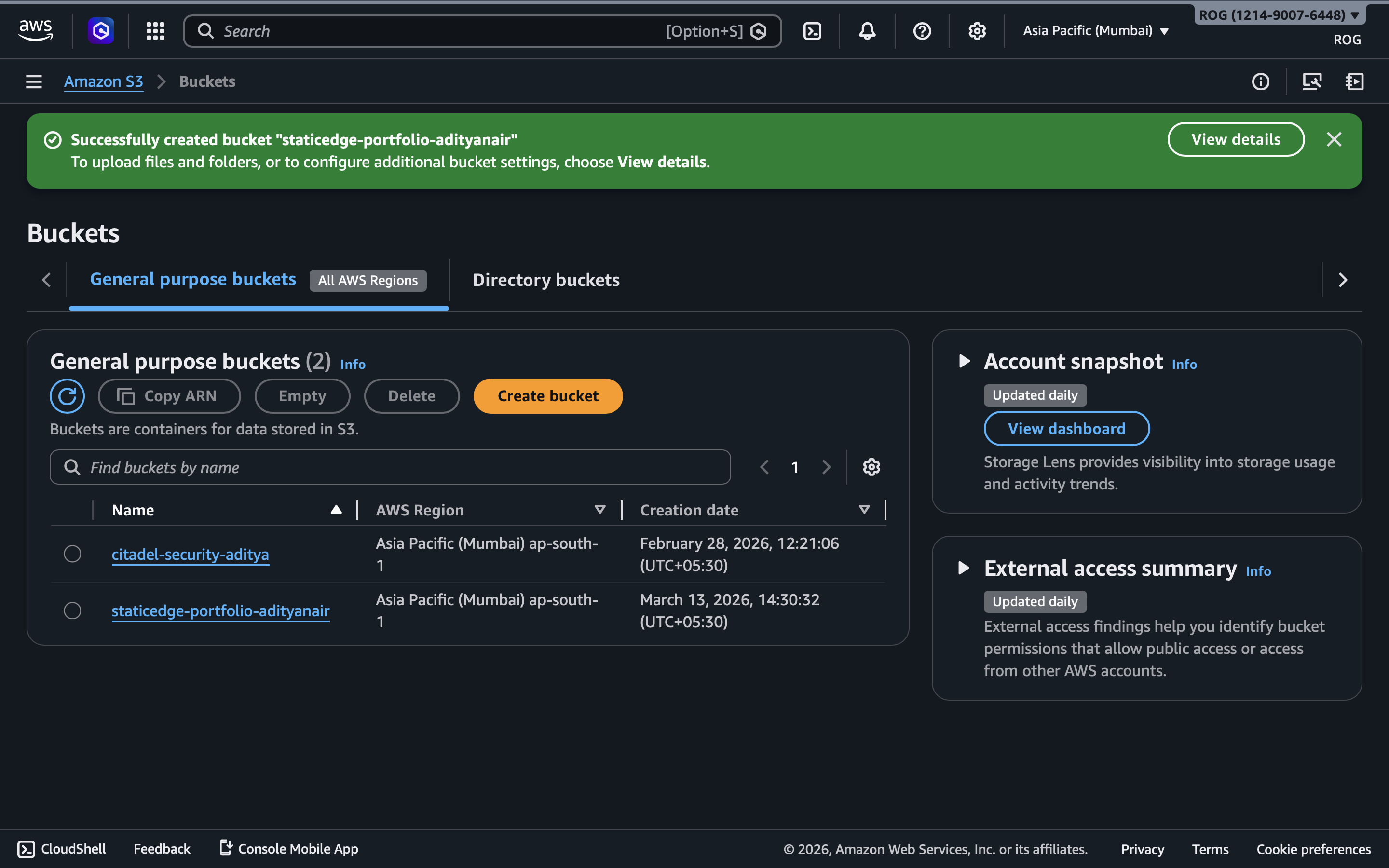Viewport: 1389px width, 868px height.
Task: Open the ROG account menu dropdown
Action: click(x=1279, y=15)
